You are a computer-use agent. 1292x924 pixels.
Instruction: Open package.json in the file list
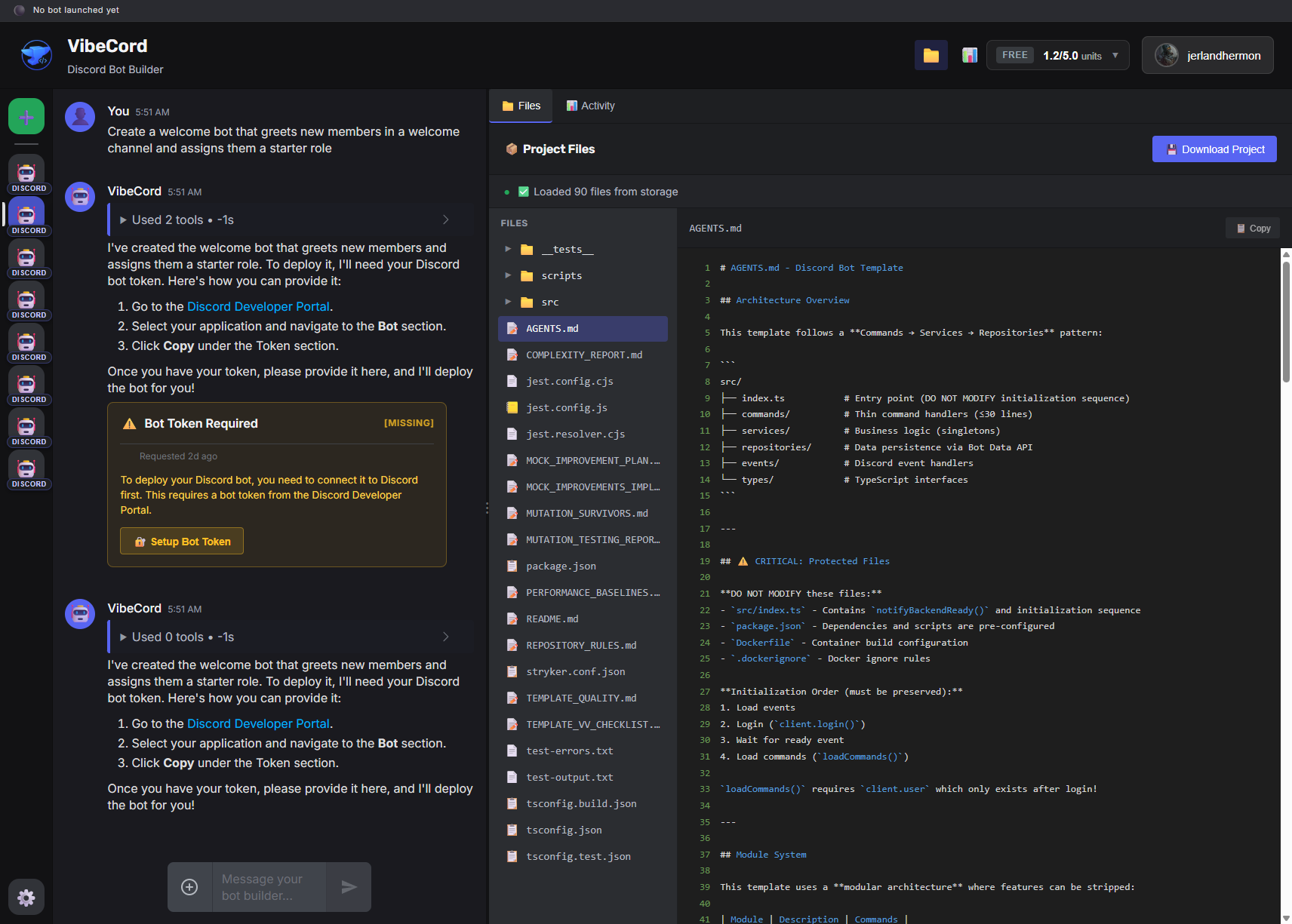pos(561,566)
